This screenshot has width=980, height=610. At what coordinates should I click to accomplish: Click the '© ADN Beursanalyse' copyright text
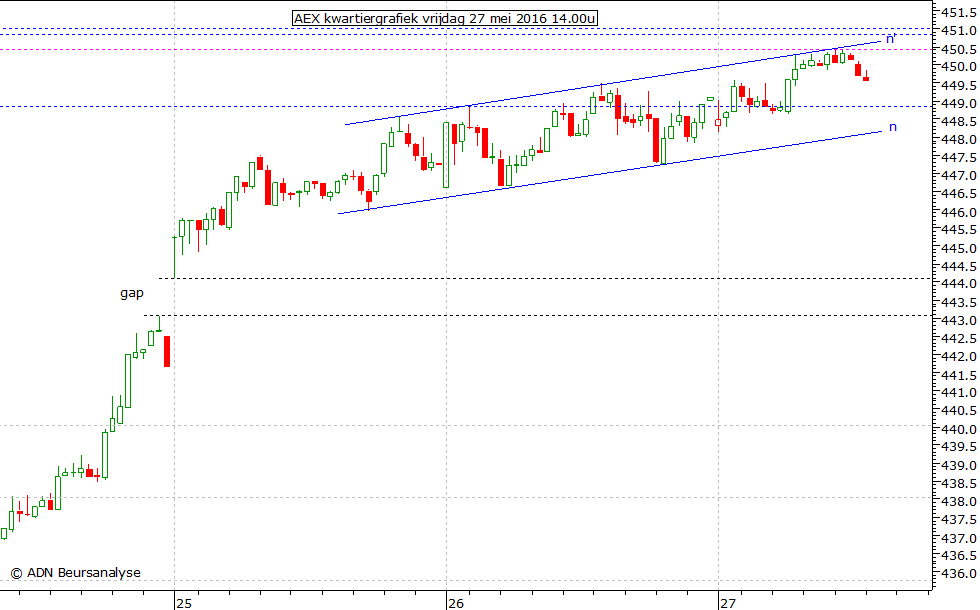[76, 572]
